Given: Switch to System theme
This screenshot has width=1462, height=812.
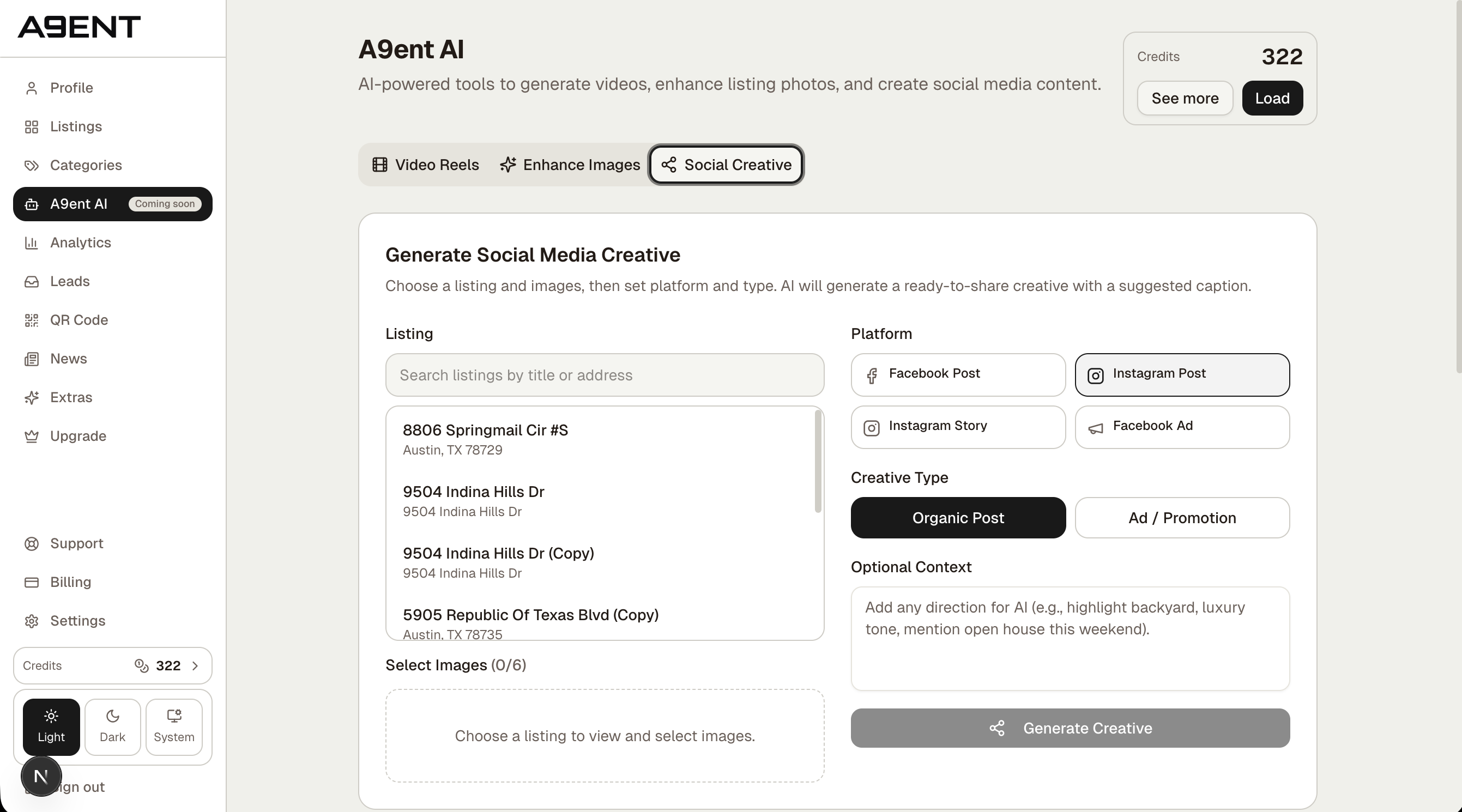Looking at the screenshot, I should (174, 726).
